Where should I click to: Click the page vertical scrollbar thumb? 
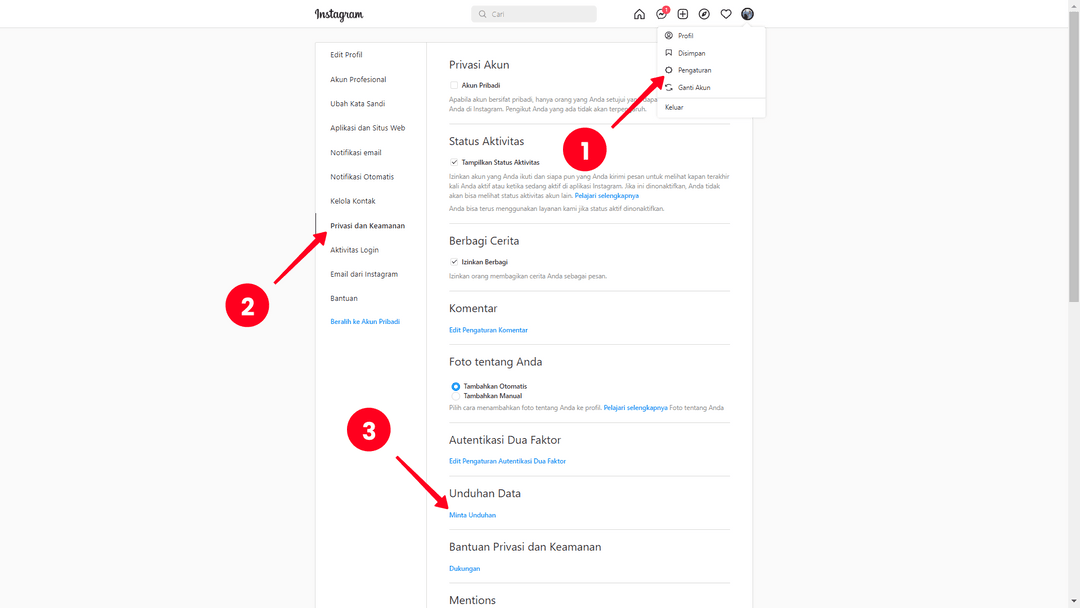(1074, 157)
